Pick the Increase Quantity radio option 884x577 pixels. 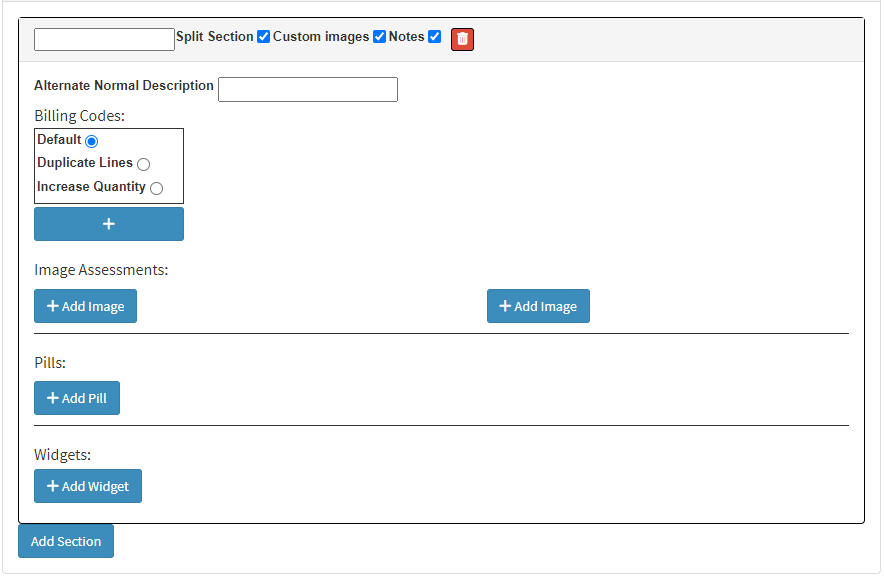click(157, 188)
